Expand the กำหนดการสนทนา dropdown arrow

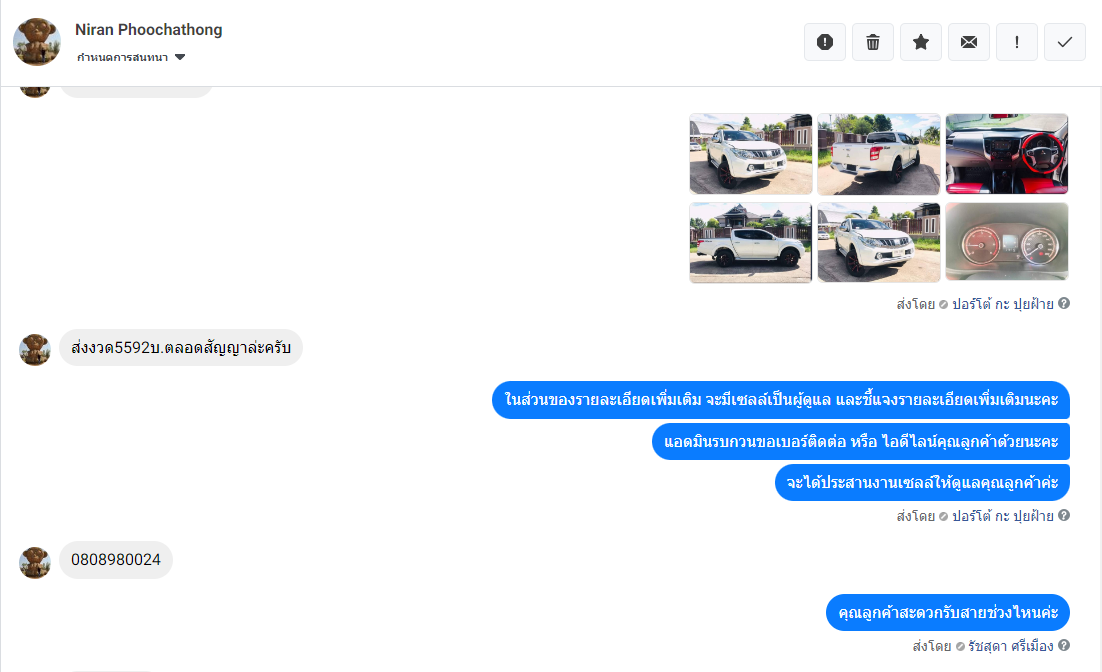point(180,57)
